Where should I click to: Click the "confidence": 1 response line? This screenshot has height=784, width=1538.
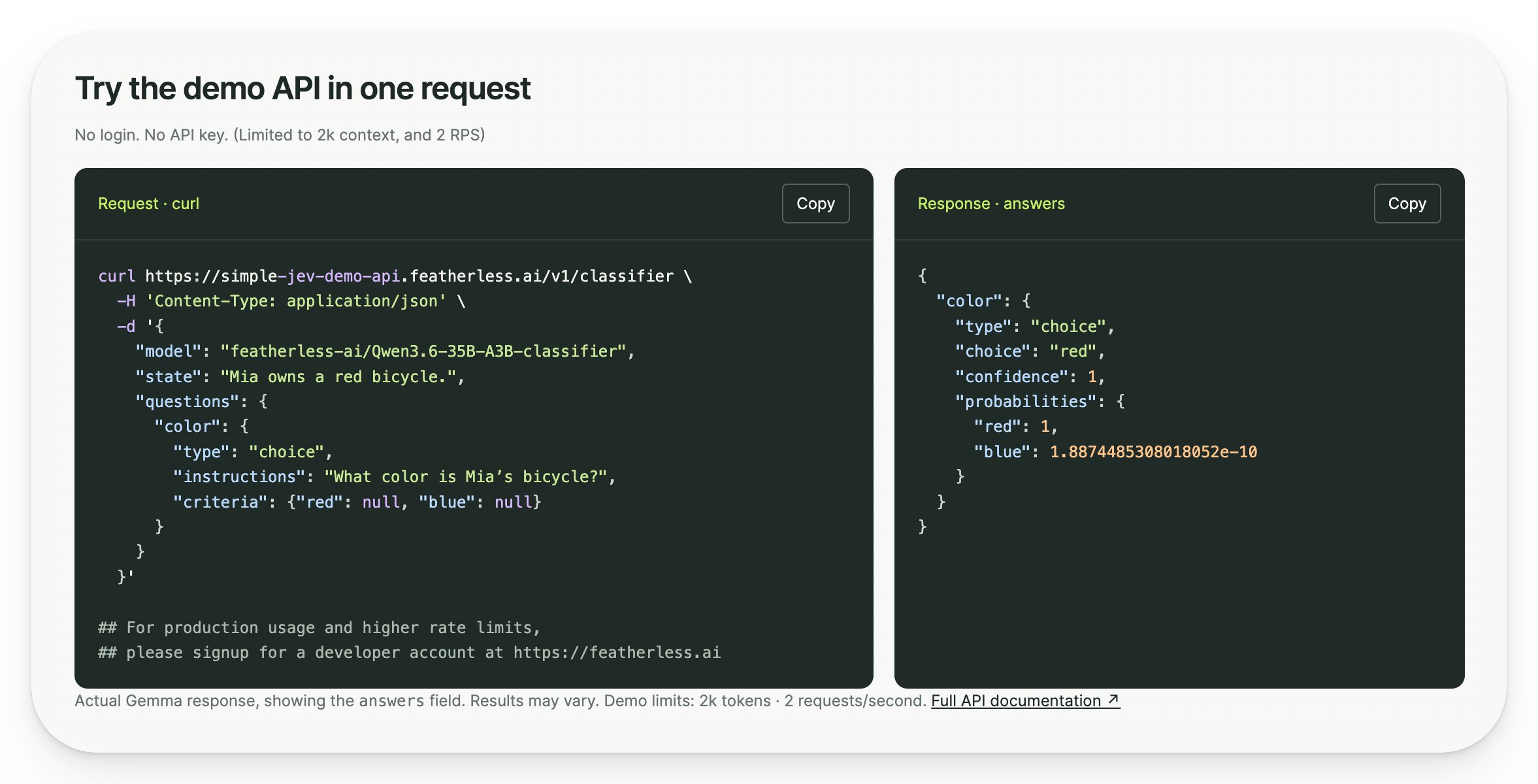pyautogui.click(x=1030, y=376)
